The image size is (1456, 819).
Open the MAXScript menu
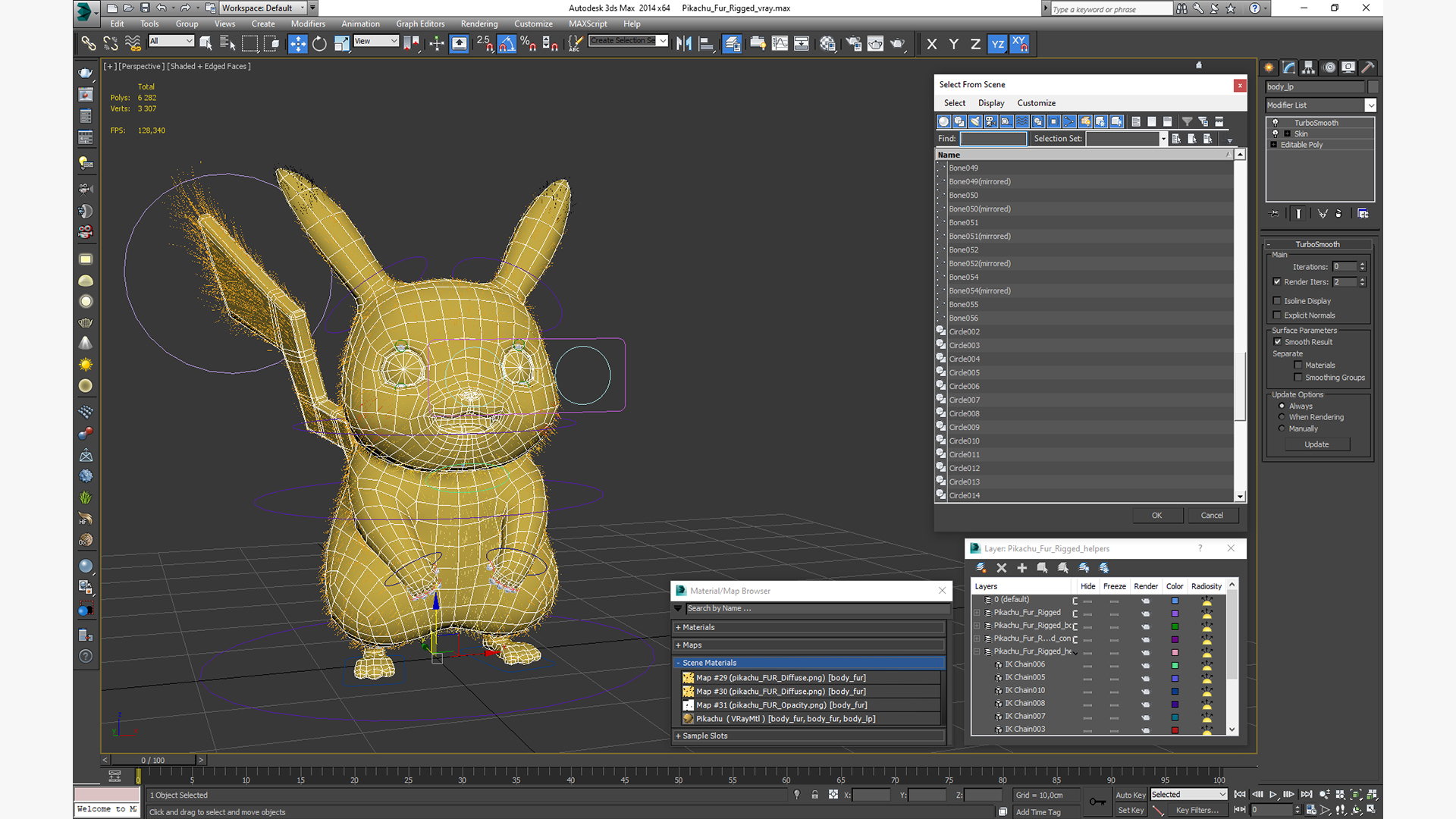coord(588,24)
